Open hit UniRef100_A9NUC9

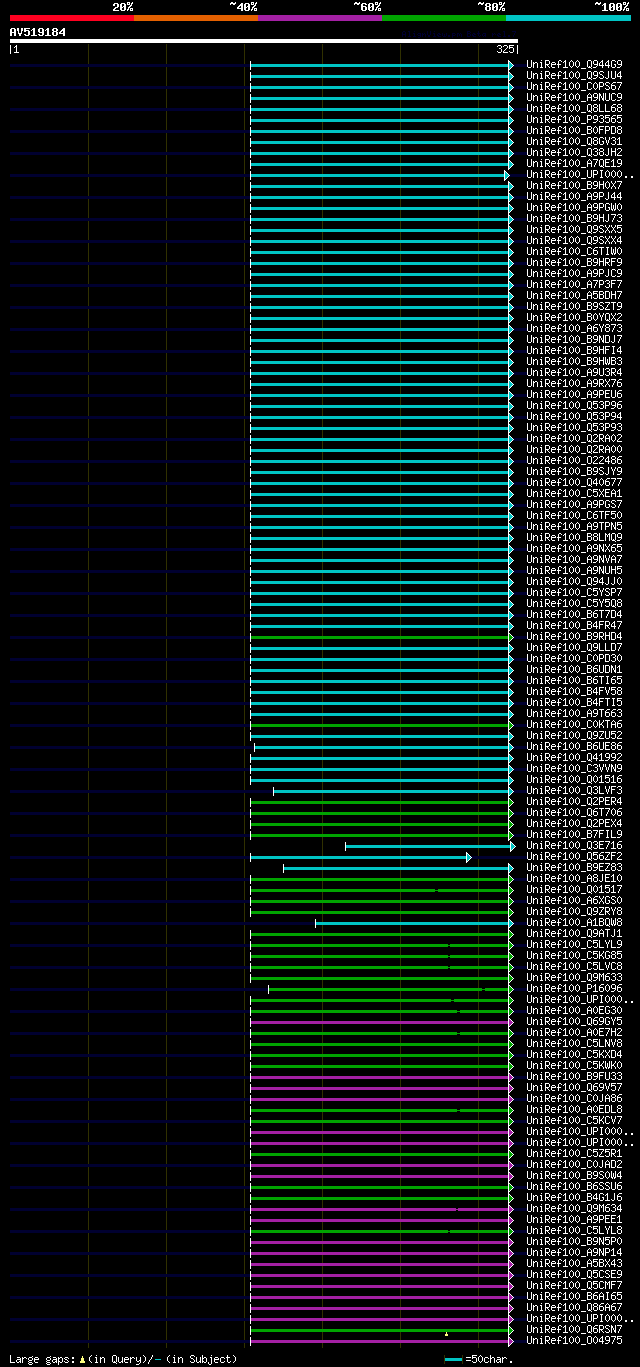pos(574,97)
